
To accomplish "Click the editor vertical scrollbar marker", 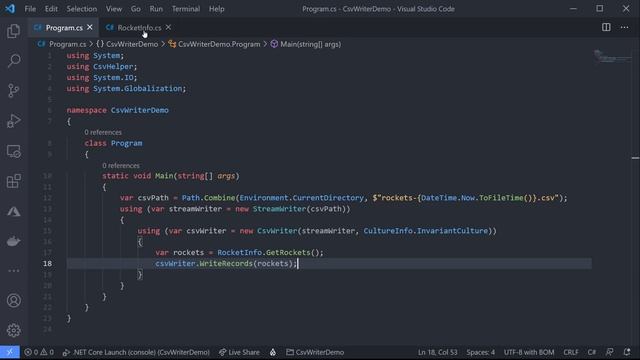I will click(x=636, y=158).
